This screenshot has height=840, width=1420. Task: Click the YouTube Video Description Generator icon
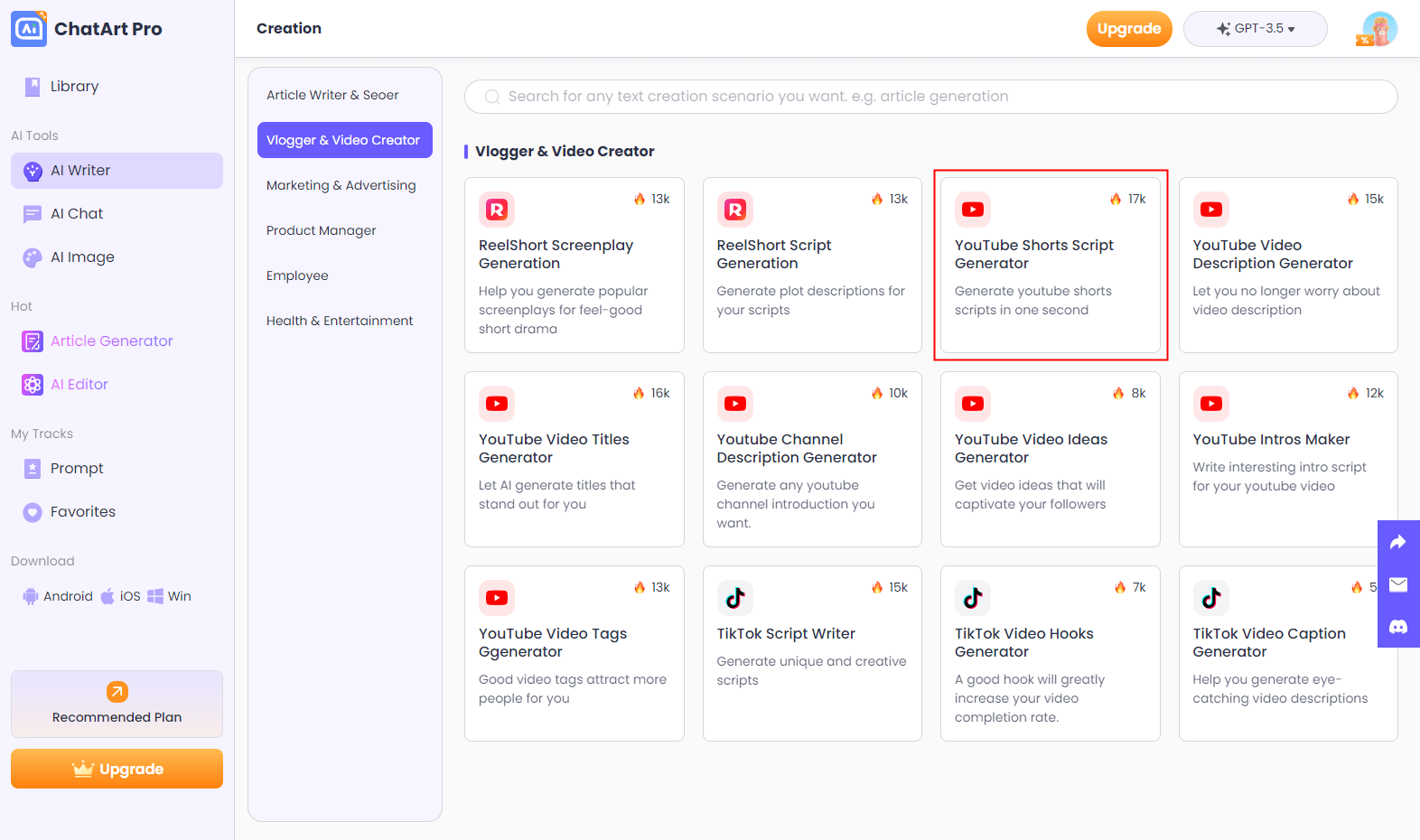pyautogui.click(x=1211, y=210)
